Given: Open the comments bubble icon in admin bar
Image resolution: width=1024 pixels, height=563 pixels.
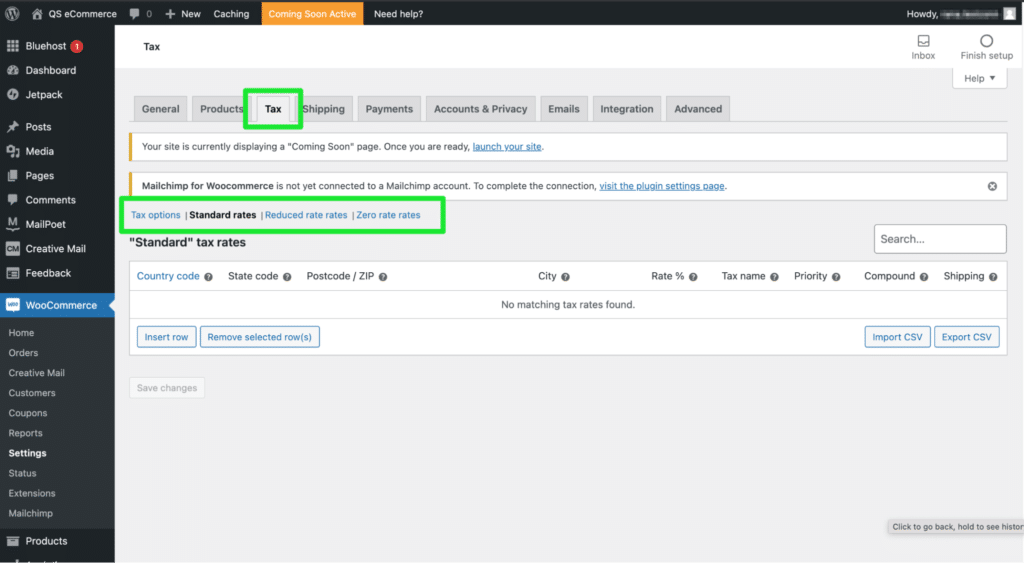Looking at the screenshot, I should pyautogui.click(x=135, y=14).
